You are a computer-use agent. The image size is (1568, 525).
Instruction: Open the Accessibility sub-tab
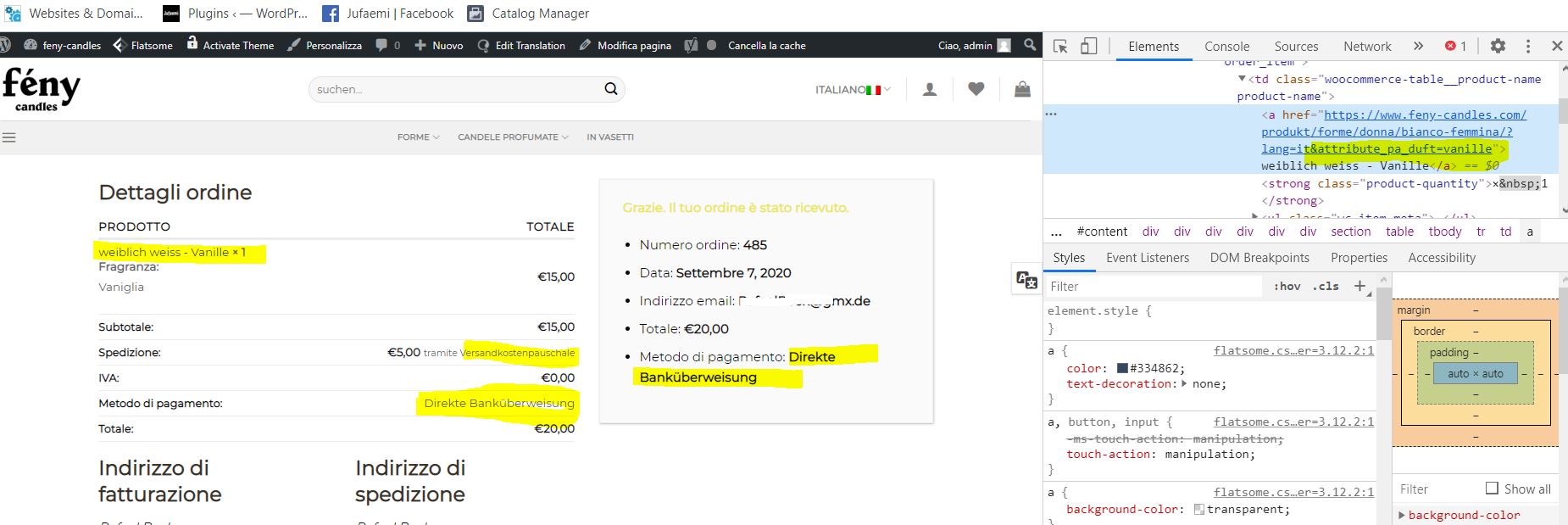pyautogui.click(x=1442, y=258)
